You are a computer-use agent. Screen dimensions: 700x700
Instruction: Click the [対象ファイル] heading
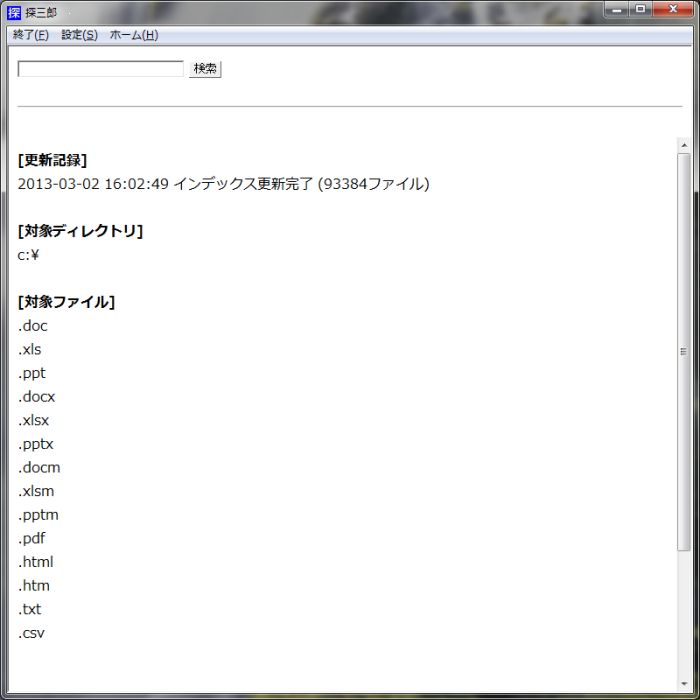(x=66, y=302)
